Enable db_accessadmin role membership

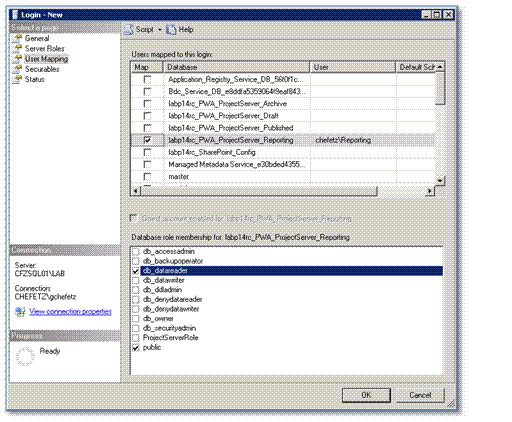tap(136, 252)
